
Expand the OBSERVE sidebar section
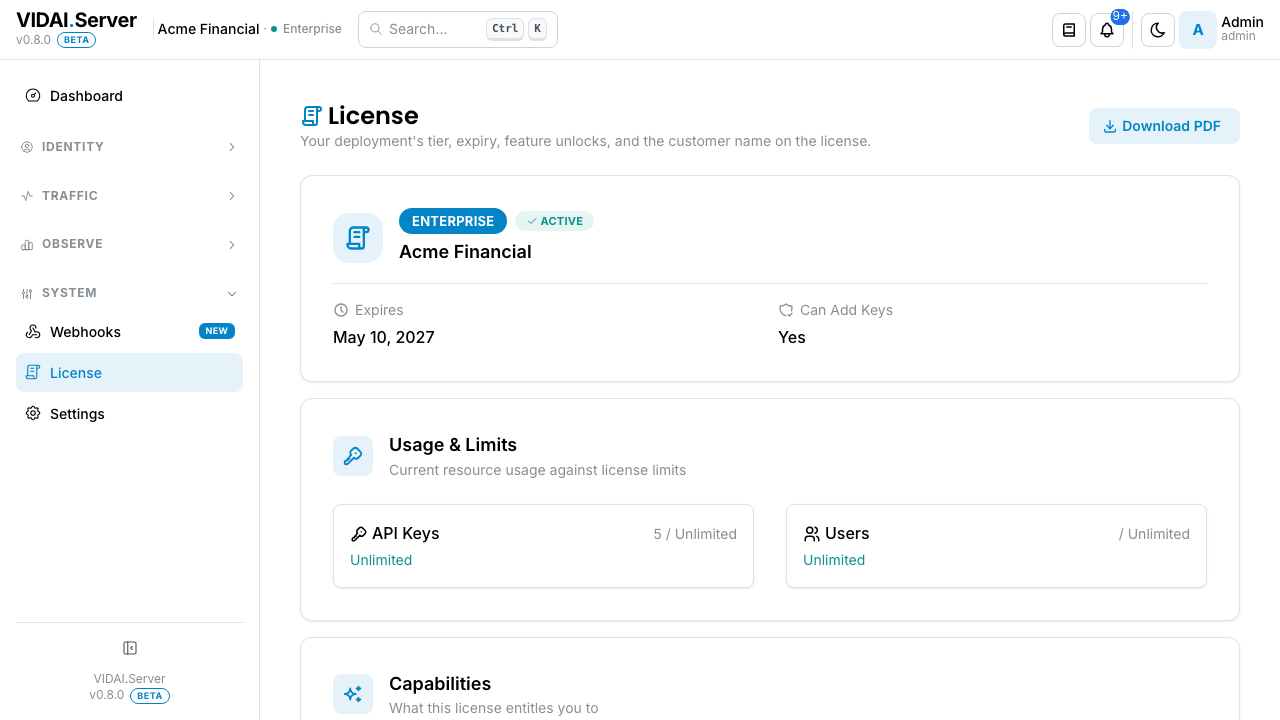tap(129, 244)
